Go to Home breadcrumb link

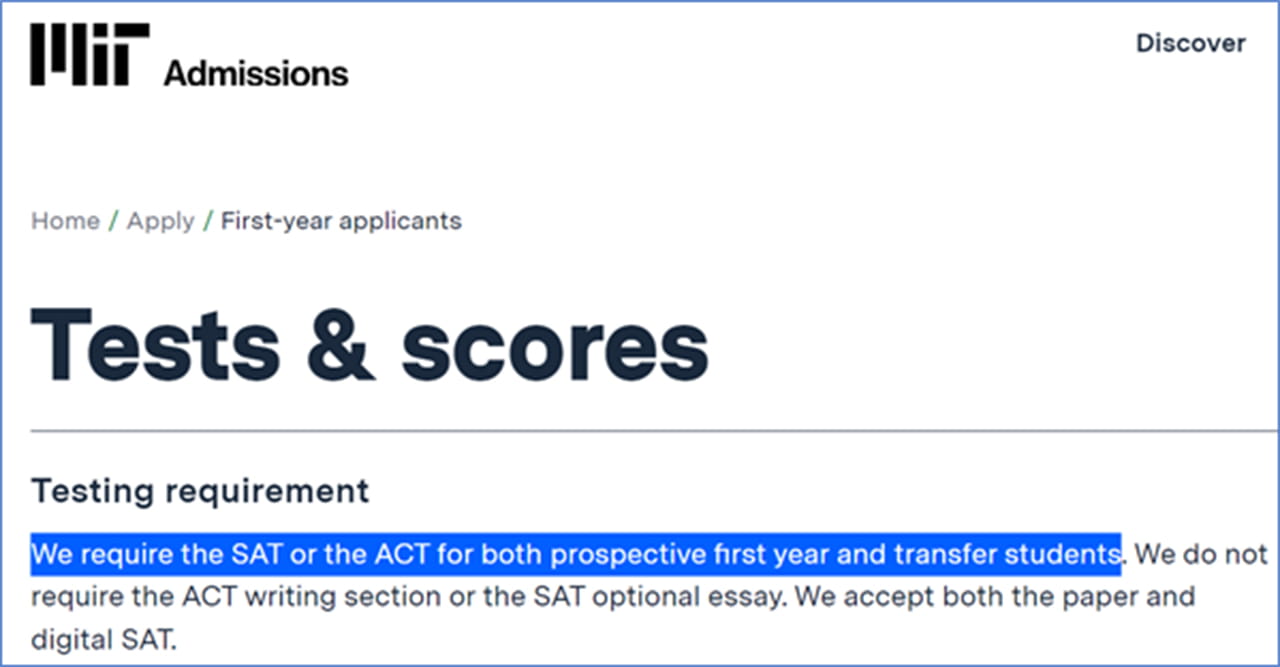[x=65, y=221]
